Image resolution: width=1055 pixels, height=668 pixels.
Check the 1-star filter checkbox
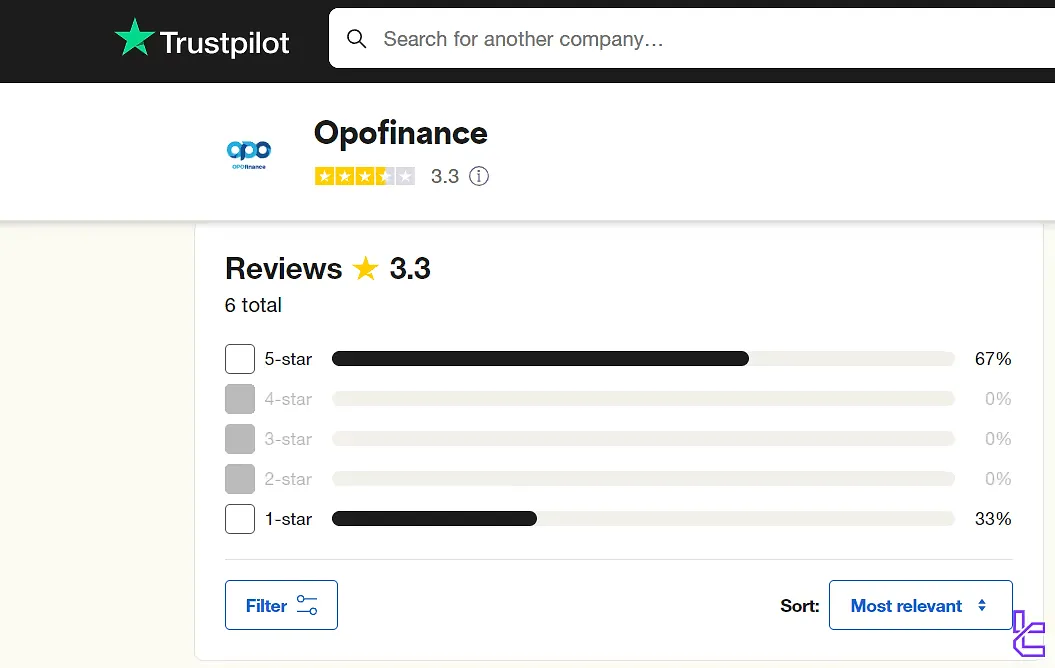[240, 519]
